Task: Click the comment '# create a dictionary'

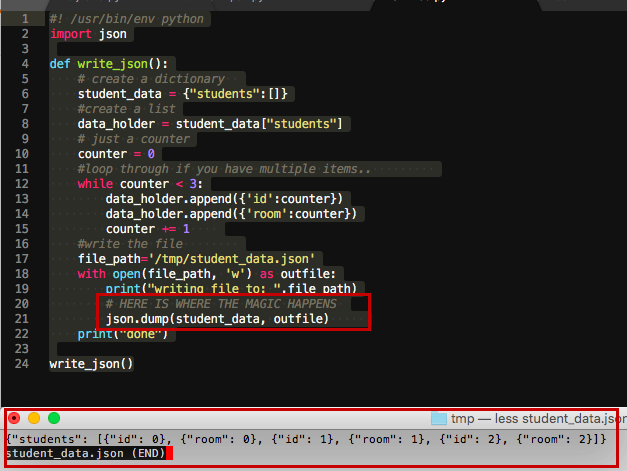Action: click(x=151, y=79)
